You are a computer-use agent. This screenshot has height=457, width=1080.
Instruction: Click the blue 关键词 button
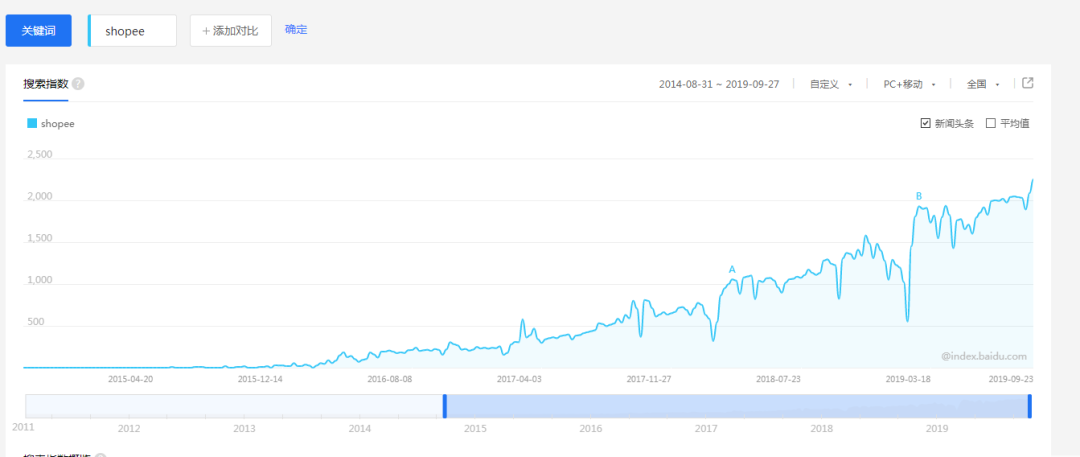pyautogui.click(x=39, y=31)
